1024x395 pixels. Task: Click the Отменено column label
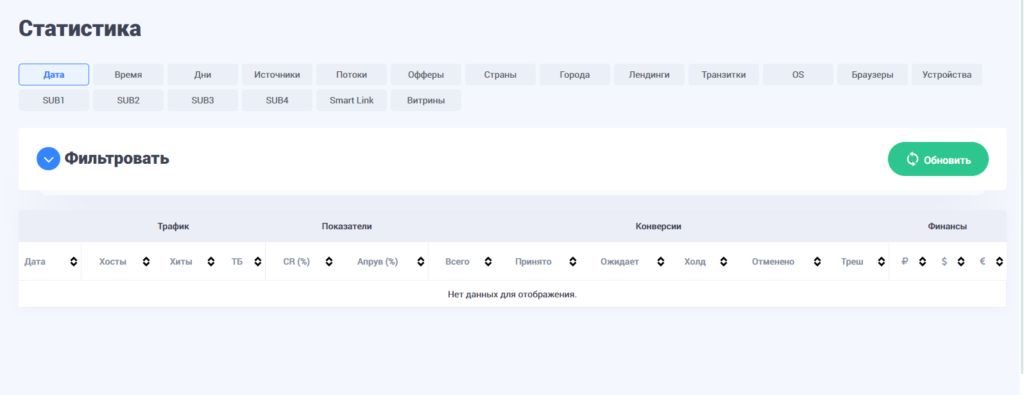pos(773,262)
